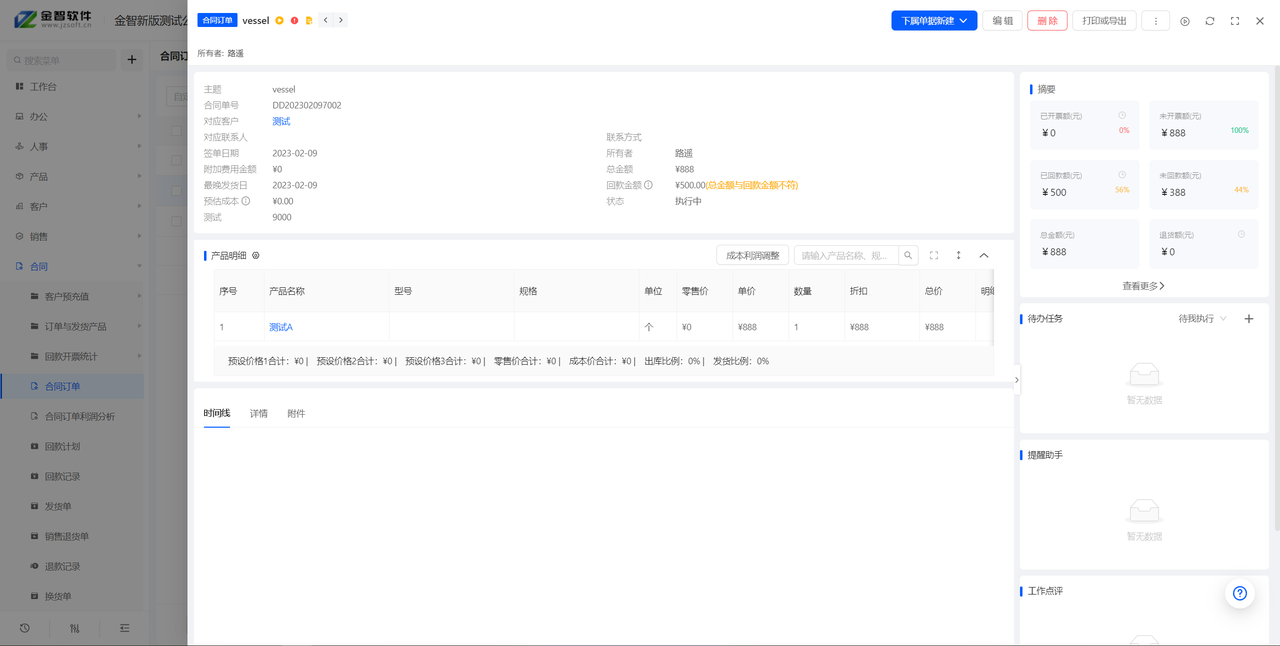Viewport: 1280px width, 646px height.
Task: Open the 待我执行 filter dropdown
Action: [x=1202, y=319]
